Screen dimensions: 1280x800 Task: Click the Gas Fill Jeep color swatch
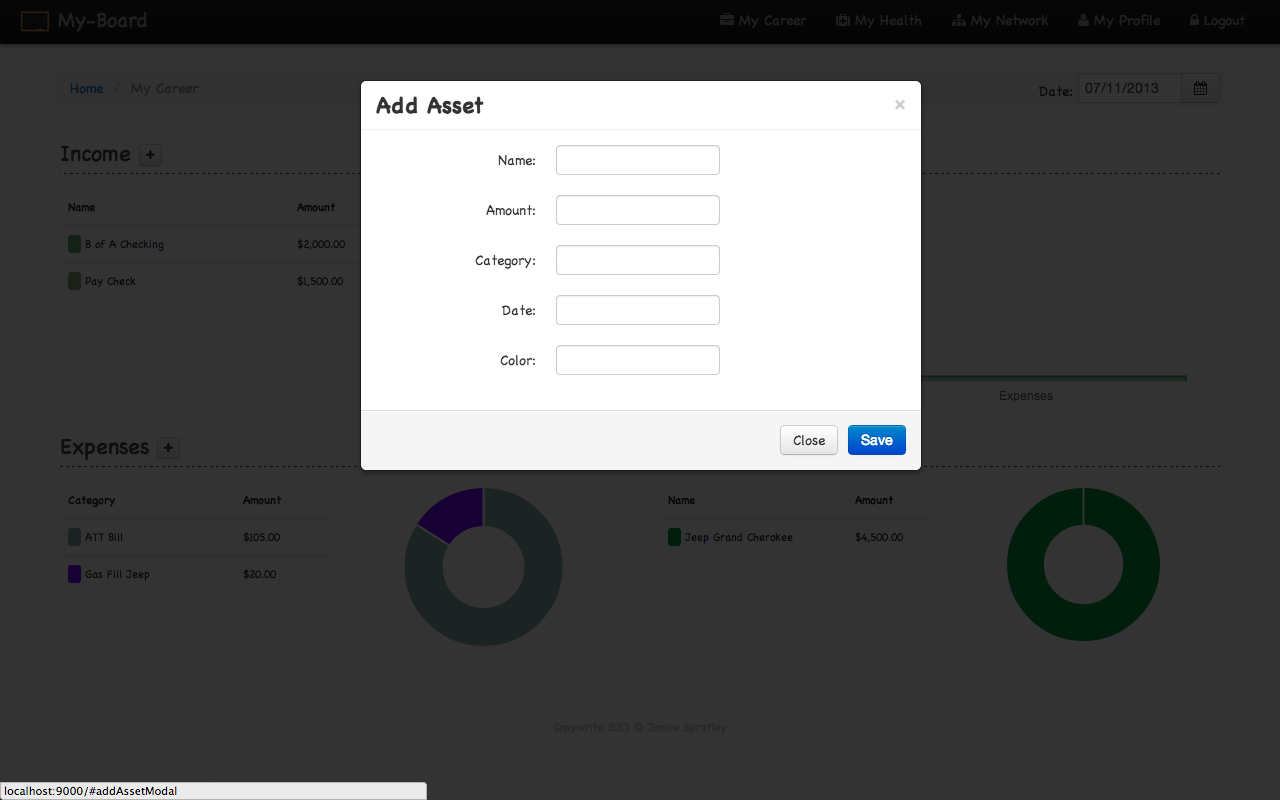click(x=74, y=574)
